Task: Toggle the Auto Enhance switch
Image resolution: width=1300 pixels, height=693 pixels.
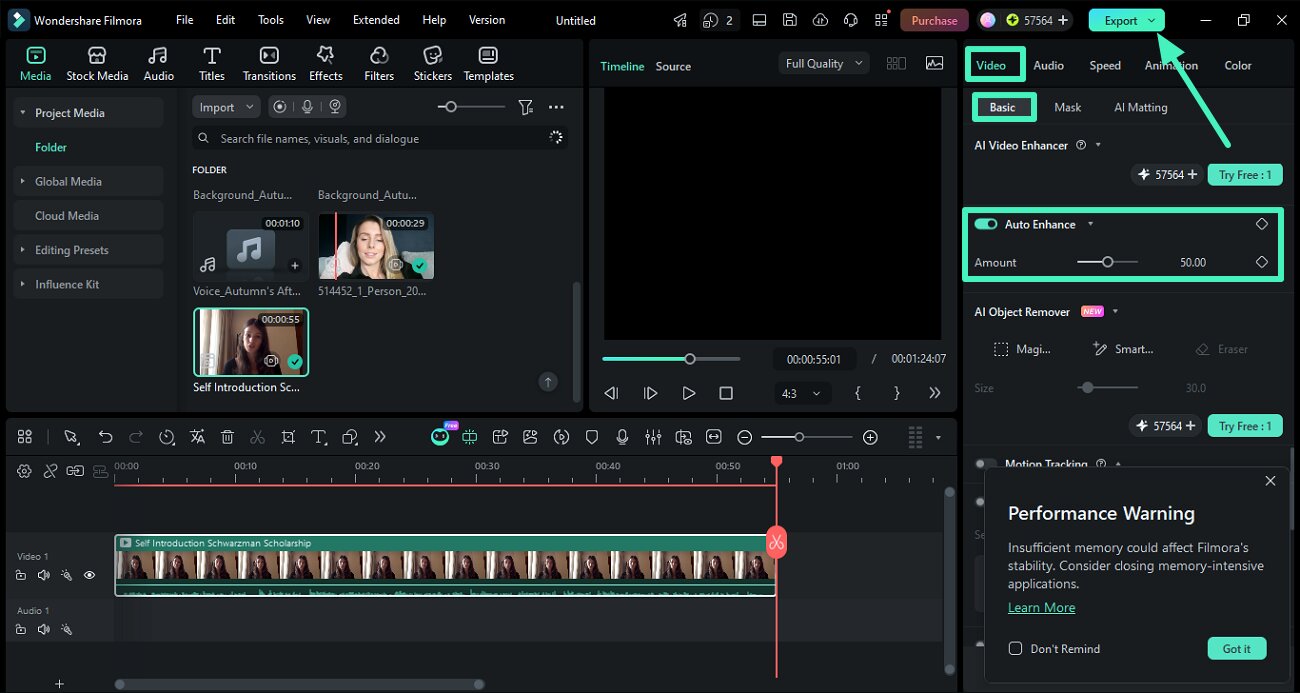Action: [986, 224]
